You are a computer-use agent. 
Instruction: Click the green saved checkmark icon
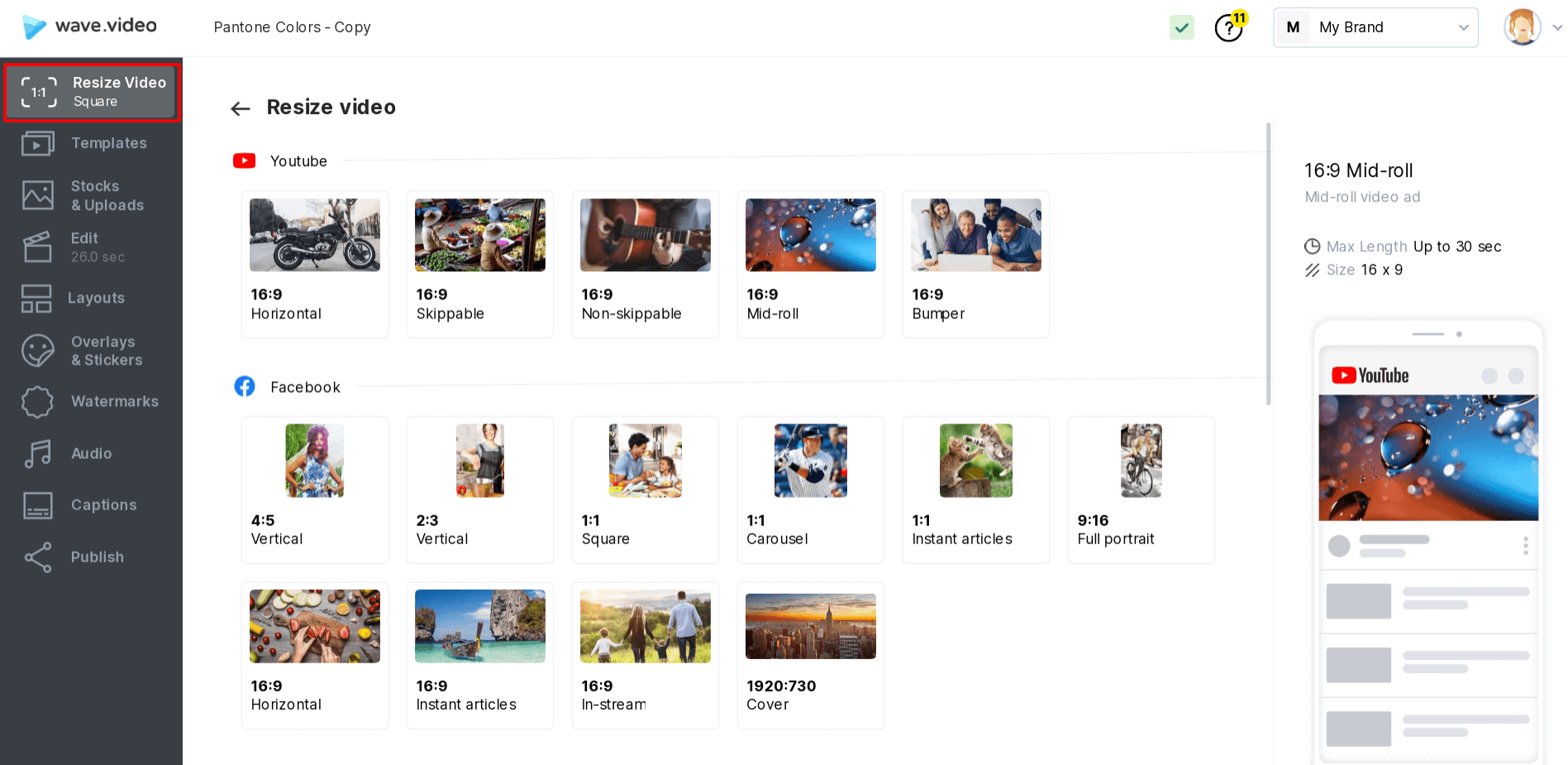pos(1182,28)
